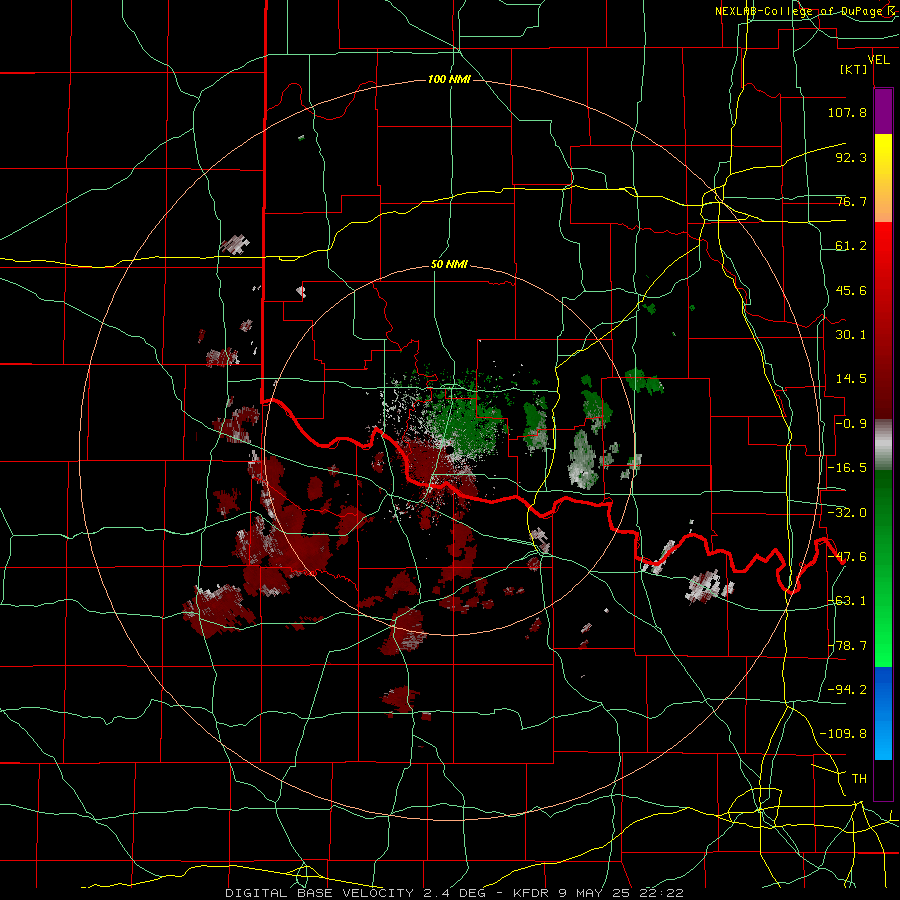Click the -63.1 legend value
The image size is (900, 900).
[x=847, y=601]
